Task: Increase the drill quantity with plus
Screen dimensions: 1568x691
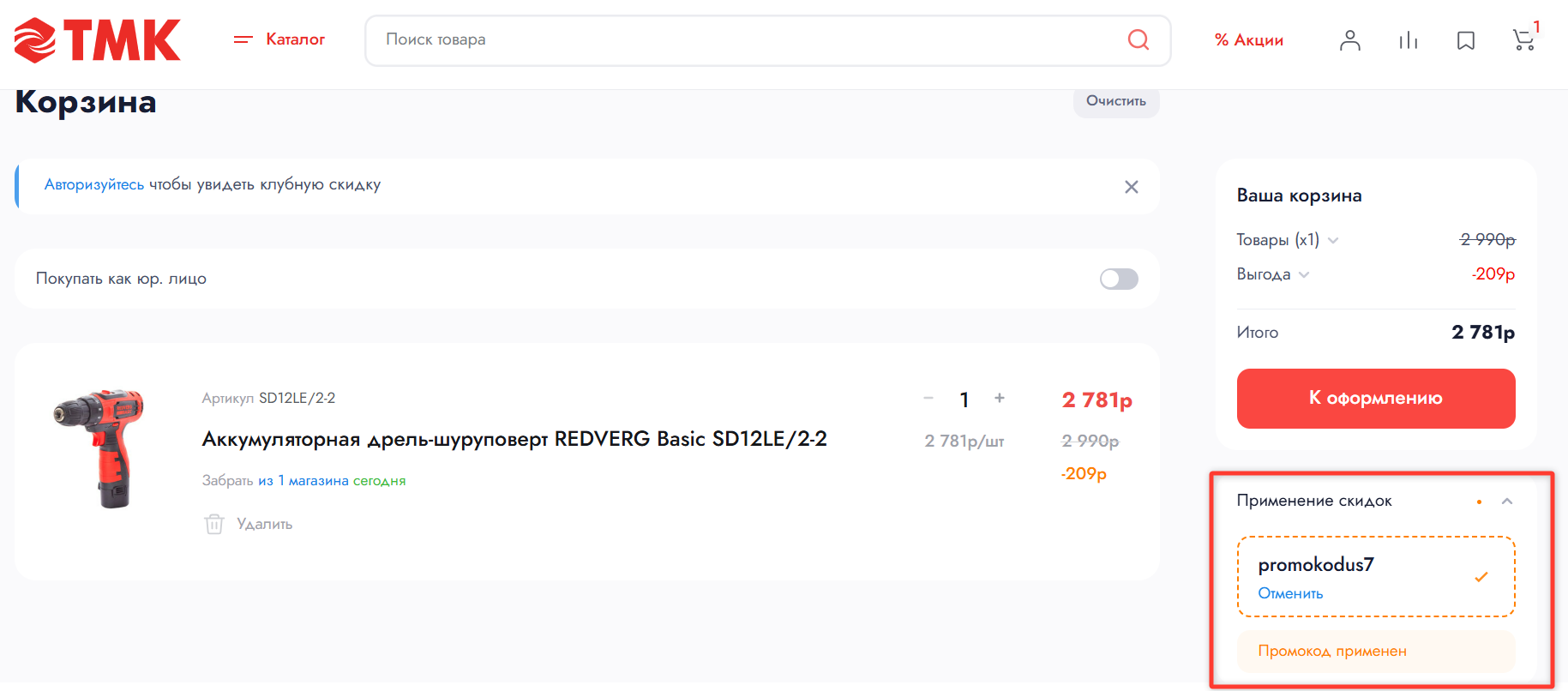Action: [x=1000, y=398]
